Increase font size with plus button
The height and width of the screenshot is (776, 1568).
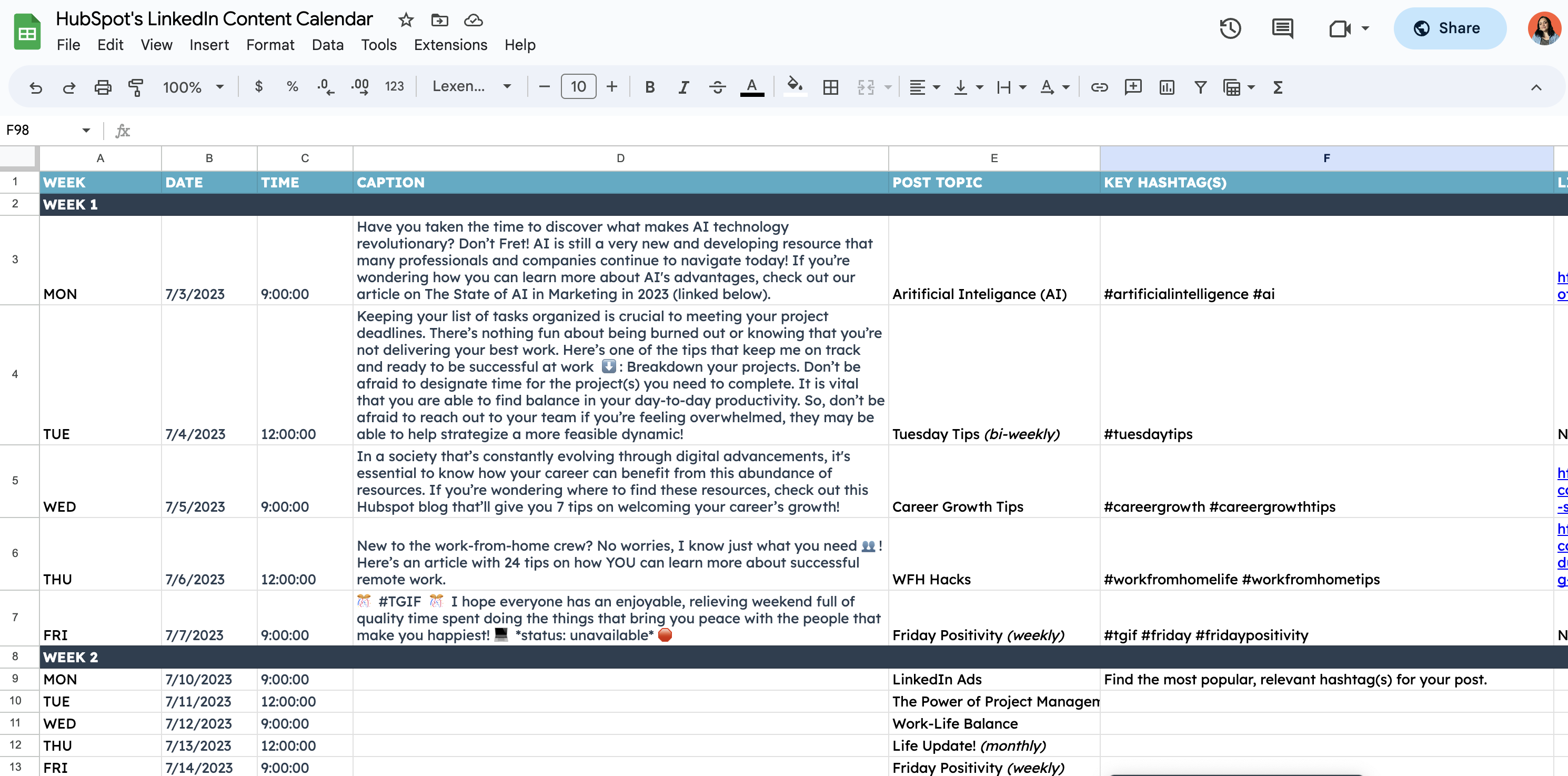click(612, 86)
